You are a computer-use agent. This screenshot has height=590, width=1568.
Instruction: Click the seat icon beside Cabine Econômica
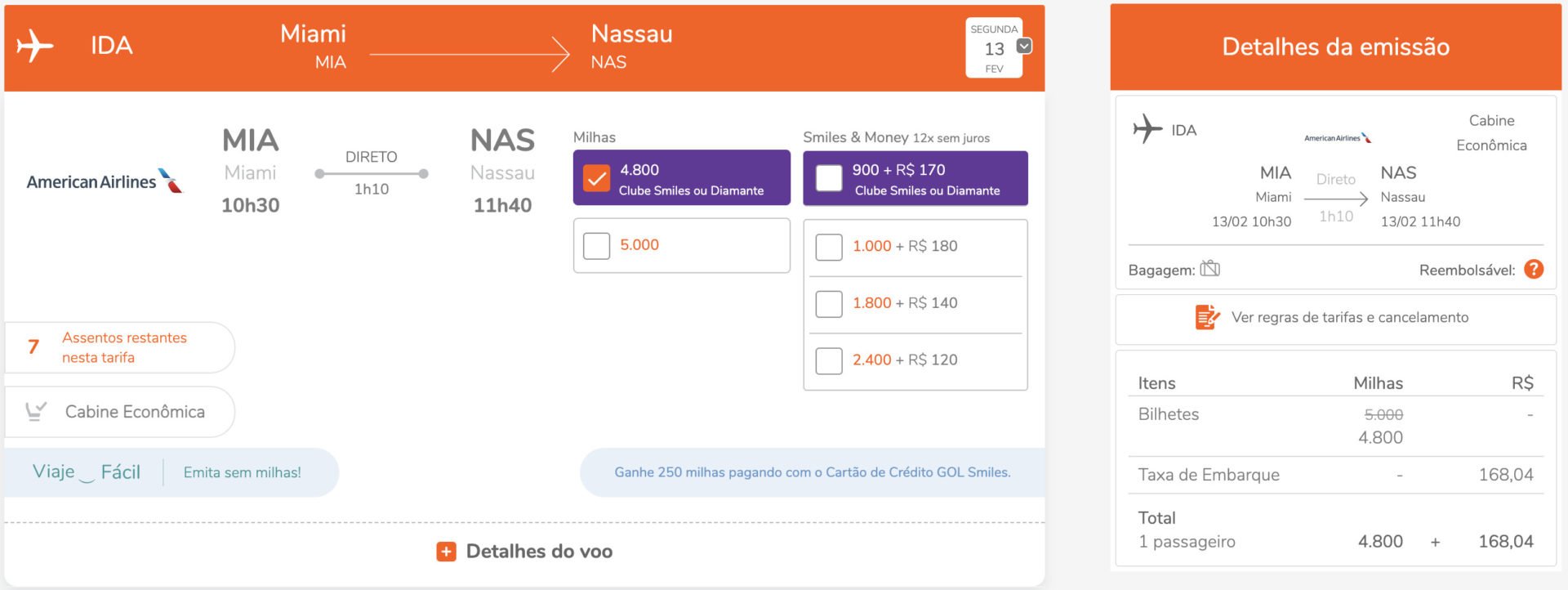coord(36,411)
